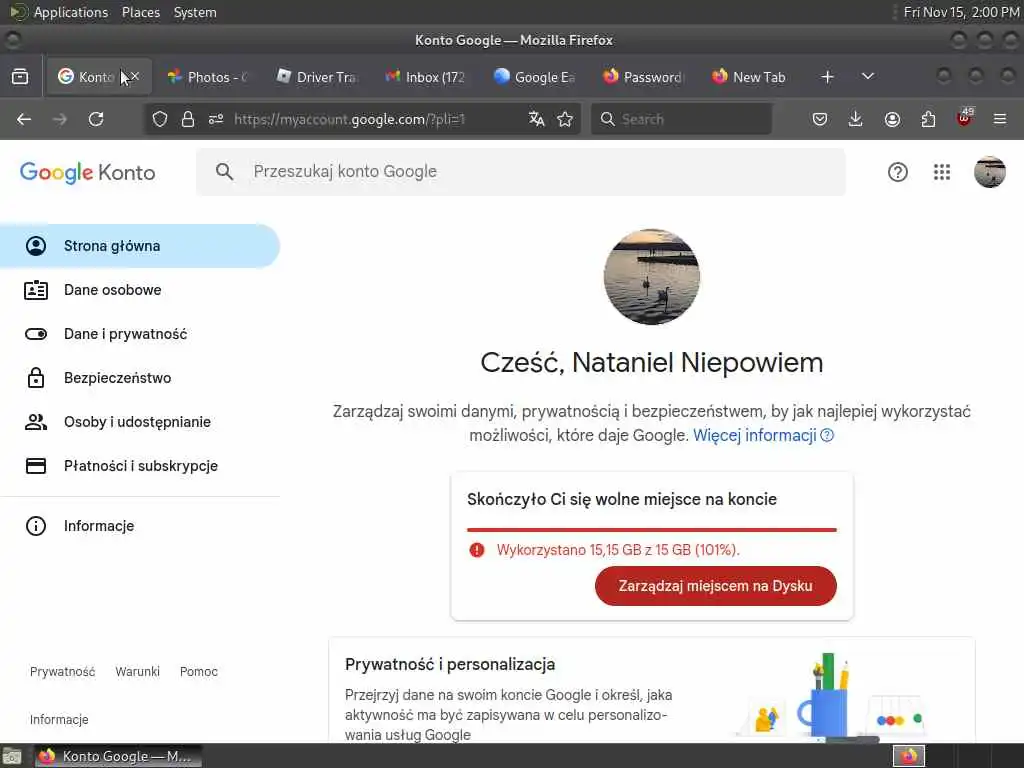Open the red extension badge showing 49

[x=965, y=118]
